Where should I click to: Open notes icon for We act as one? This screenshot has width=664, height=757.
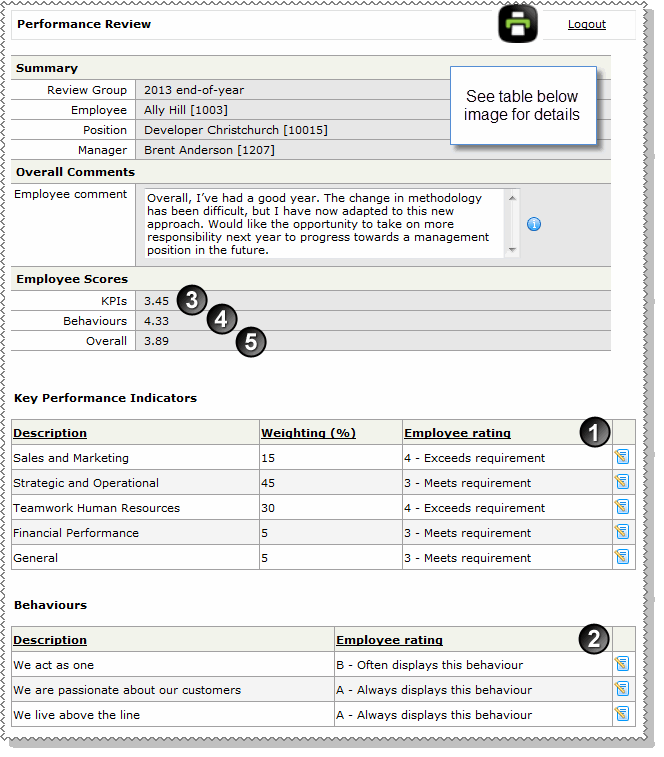coord(622,664)
